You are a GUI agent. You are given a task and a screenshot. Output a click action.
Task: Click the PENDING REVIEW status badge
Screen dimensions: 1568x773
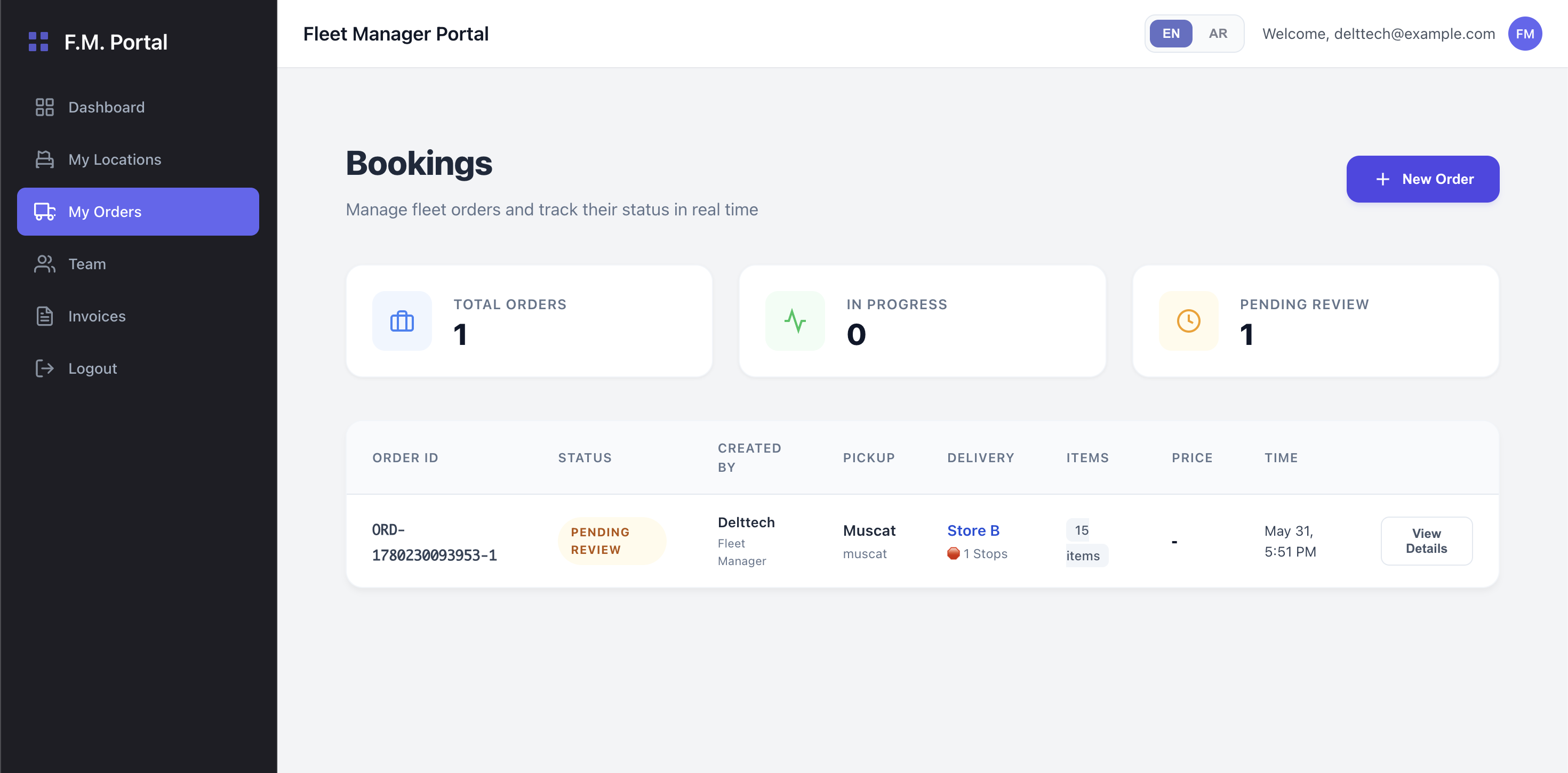612,541
